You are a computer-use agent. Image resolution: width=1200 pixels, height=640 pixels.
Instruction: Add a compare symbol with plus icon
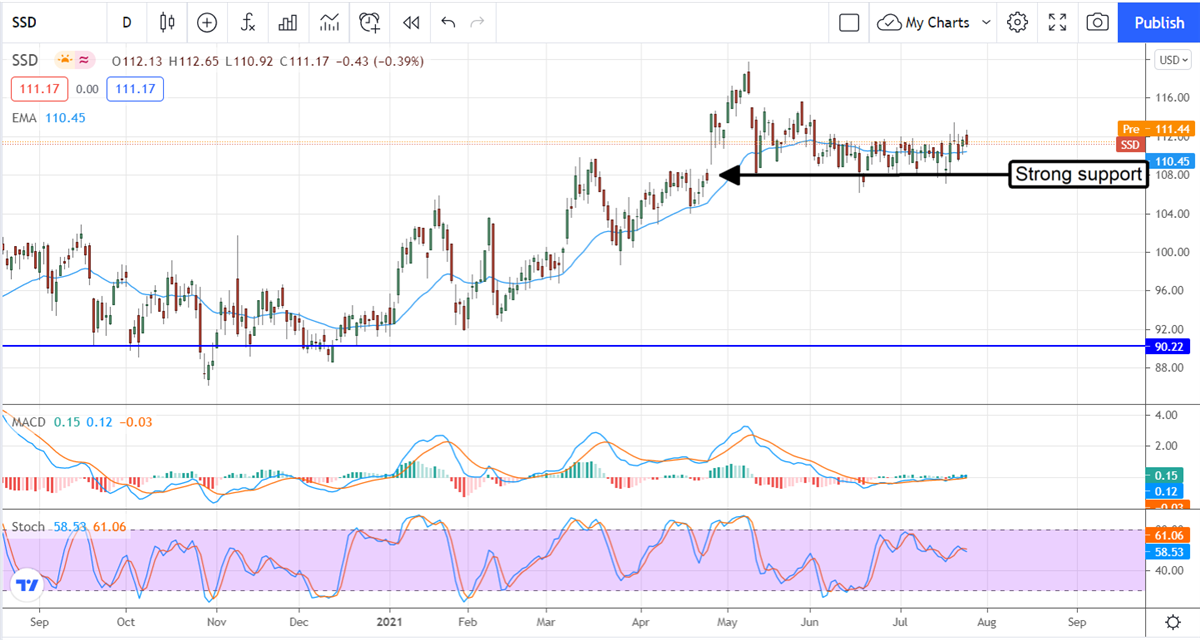pyautogui.click(x=207, y=22)
